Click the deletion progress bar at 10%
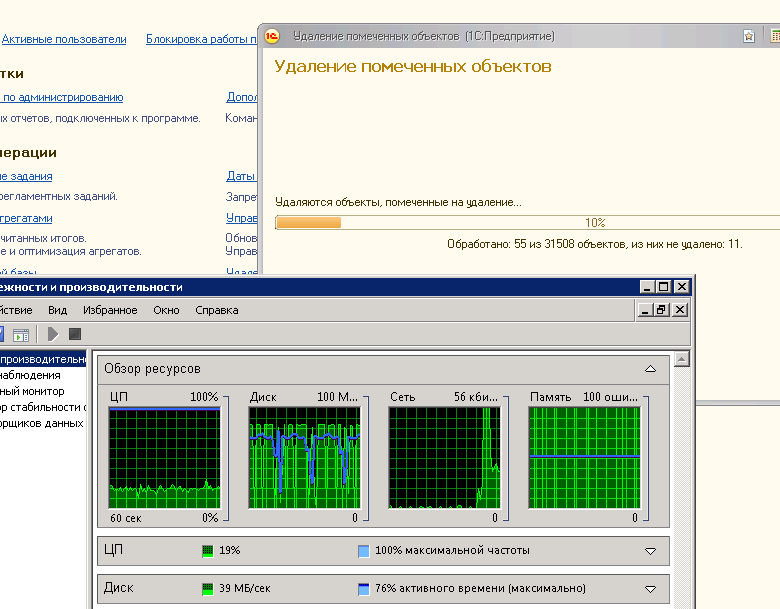Image resolution: width=780 pixels, height=609 pixels. (x=527, y=222)
